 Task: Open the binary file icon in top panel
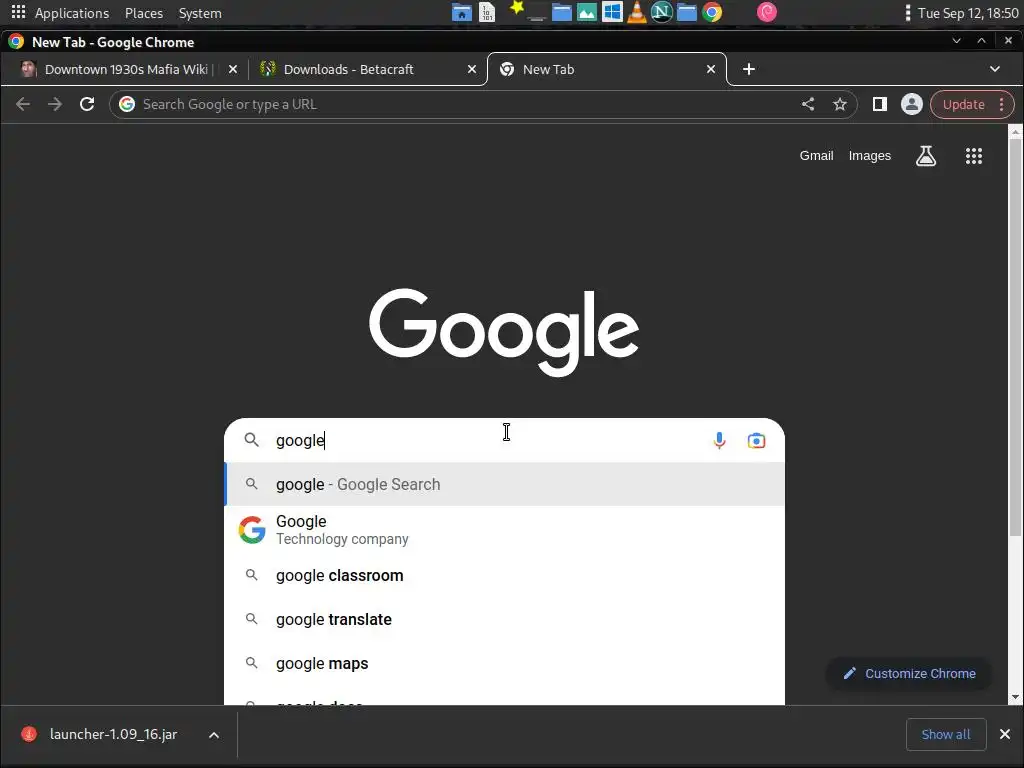pyautogui.click(x=487, y=12)
